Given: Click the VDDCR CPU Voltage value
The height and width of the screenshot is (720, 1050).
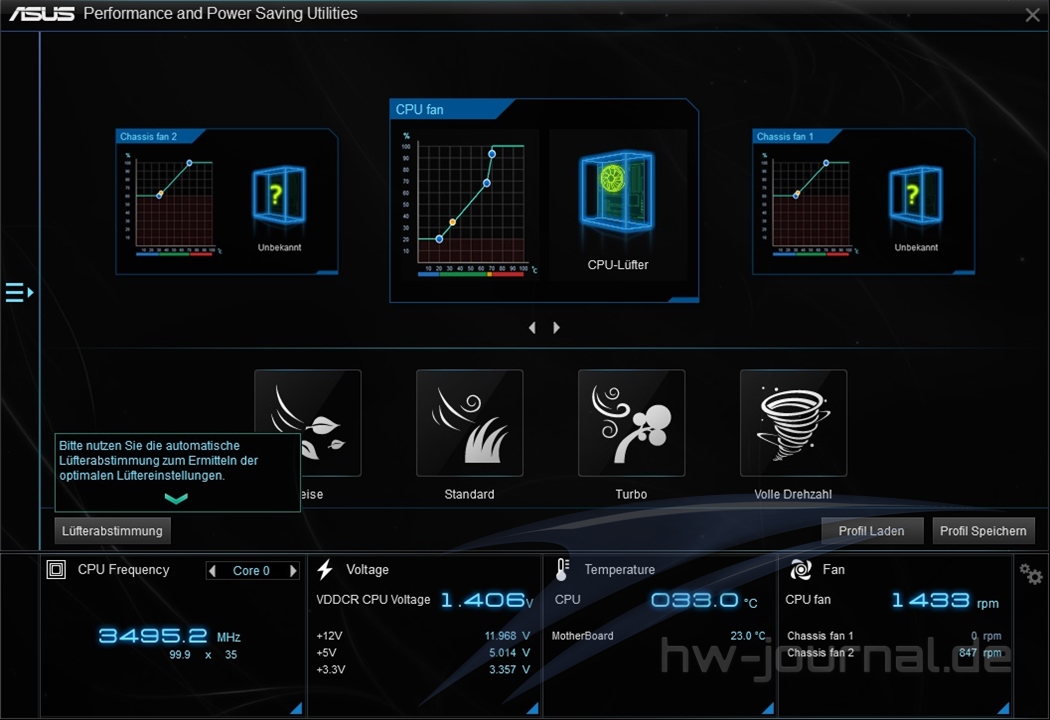Looking at the screenshot, I should click(486, 600).
